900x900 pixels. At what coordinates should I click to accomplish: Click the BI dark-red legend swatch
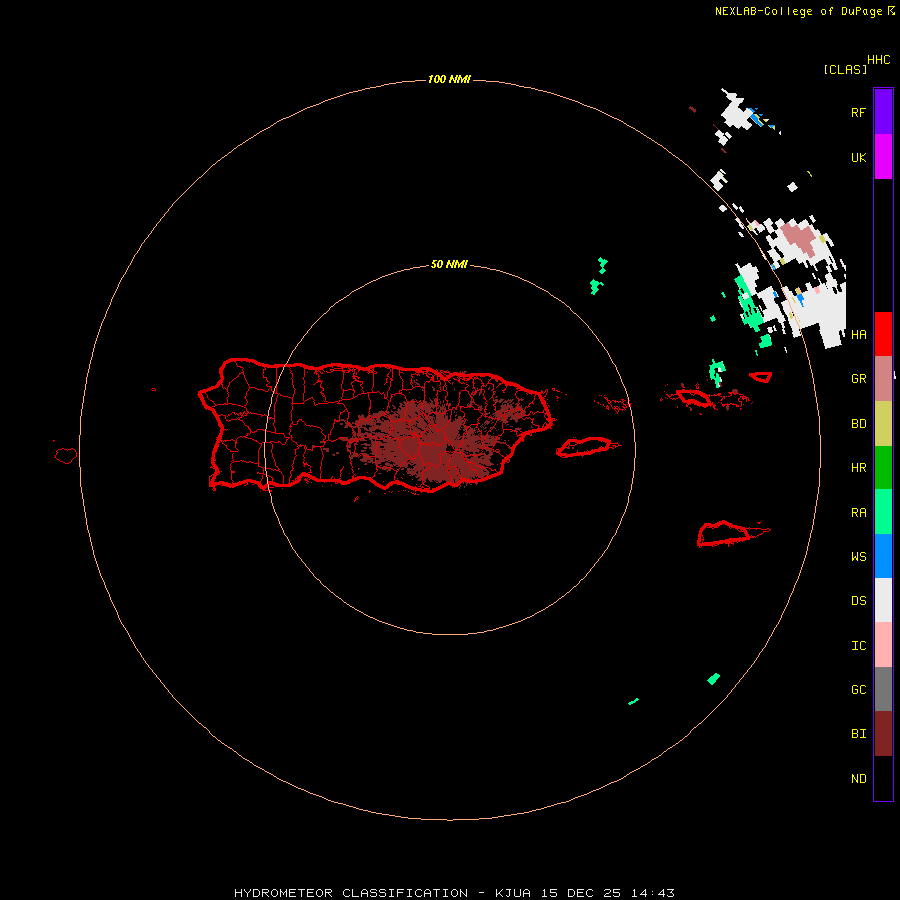(883, 734)
